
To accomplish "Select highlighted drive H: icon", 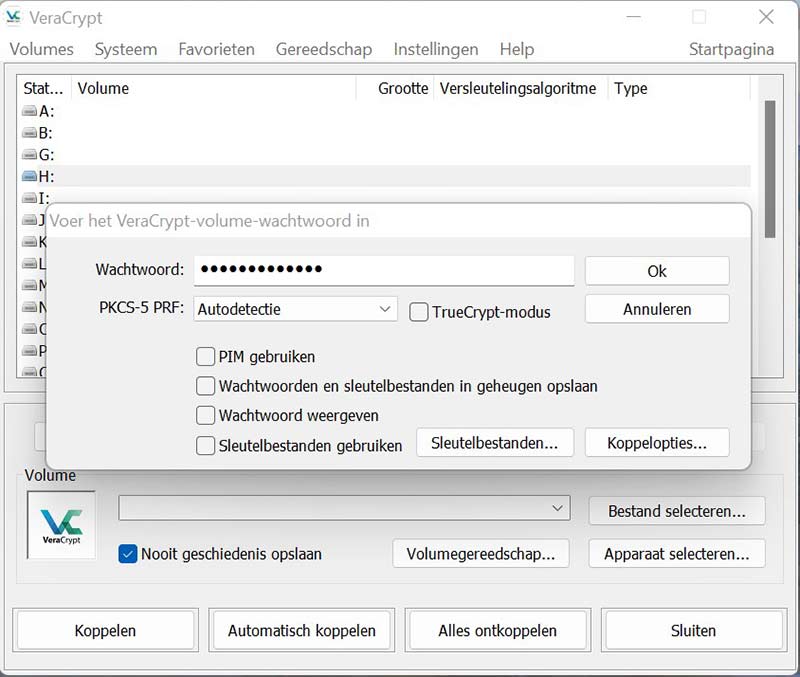I will coord(30,176).
